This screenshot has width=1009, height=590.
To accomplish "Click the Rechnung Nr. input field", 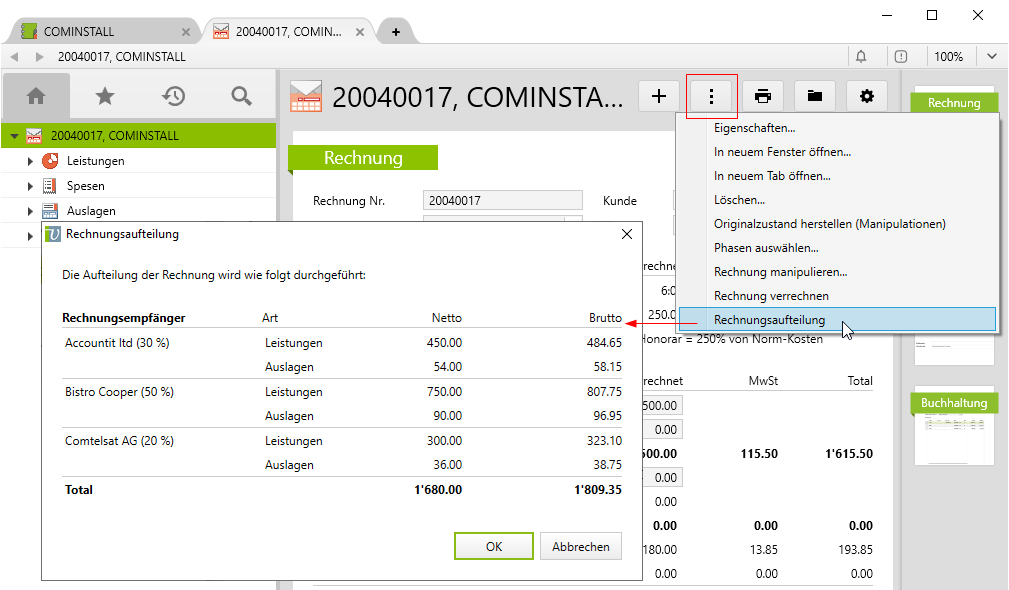I will [502, 201].
